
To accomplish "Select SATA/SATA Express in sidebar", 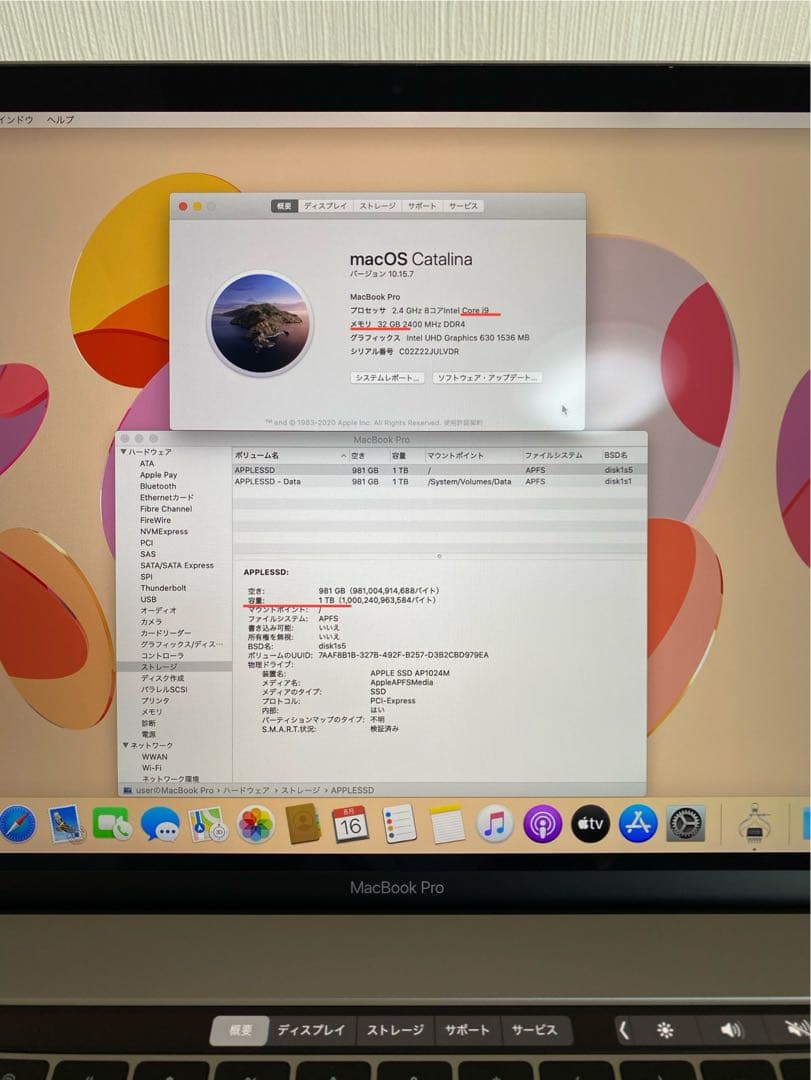I will coord(176,565).
